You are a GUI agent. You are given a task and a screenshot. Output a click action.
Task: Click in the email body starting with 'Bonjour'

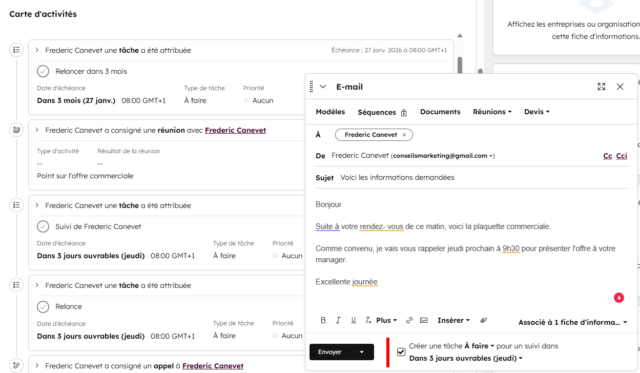pyautogui.click(x=471, y=243)
